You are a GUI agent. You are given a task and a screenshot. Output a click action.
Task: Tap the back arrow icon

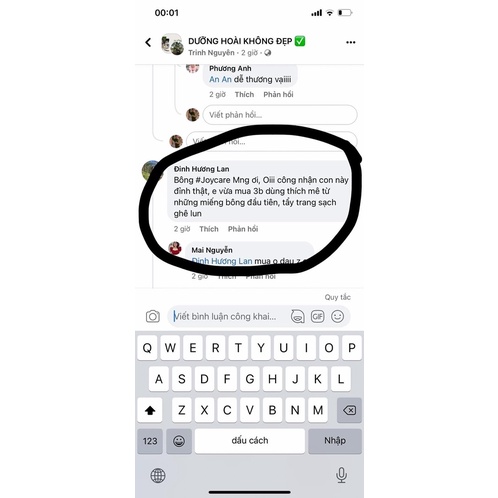(x=148, y=42)
